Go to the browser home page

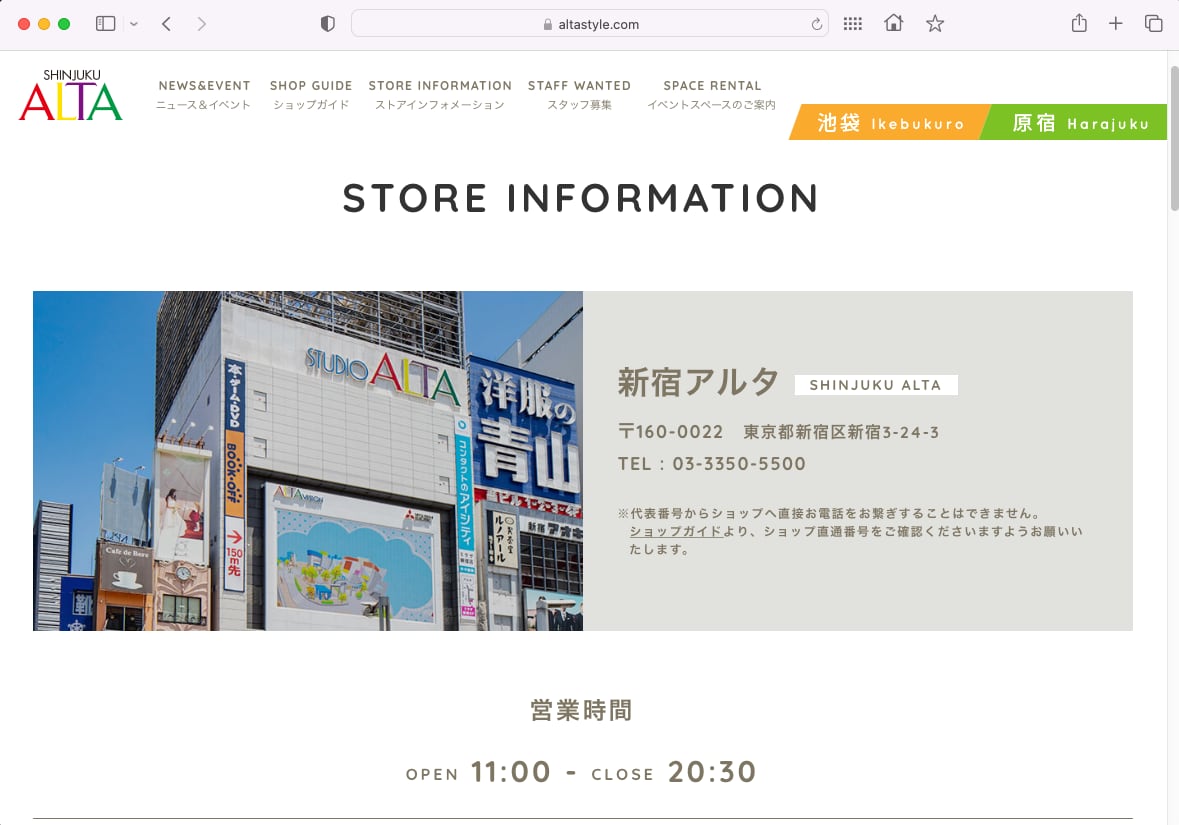pyautogui.click(x=893, y=24)
